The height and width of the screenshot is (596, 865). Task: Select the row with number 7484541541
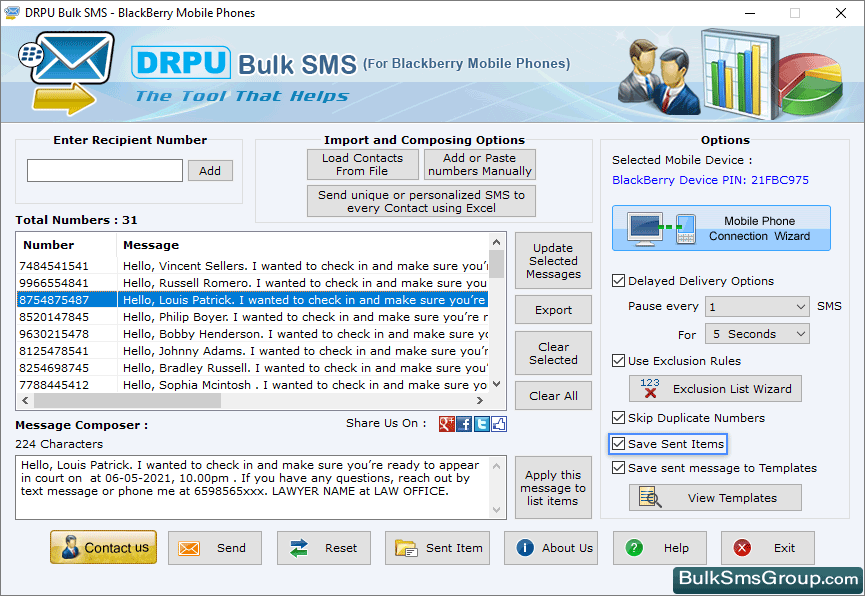click(253, 266)
